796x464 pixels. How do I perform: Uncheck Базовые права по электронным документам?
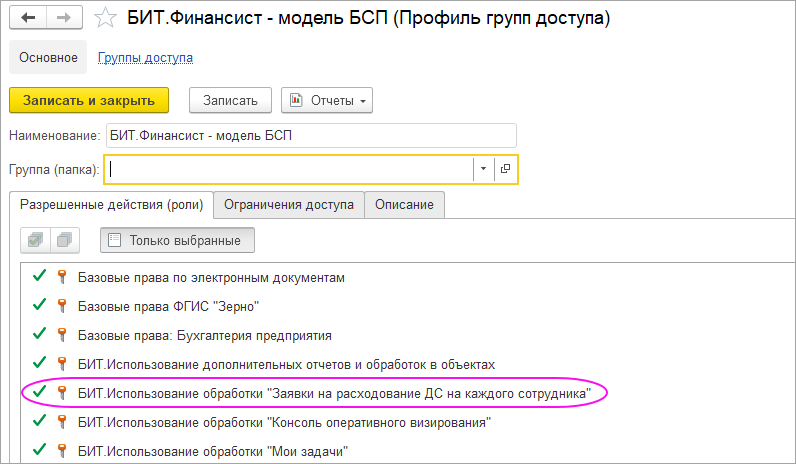tap(39, 276)
